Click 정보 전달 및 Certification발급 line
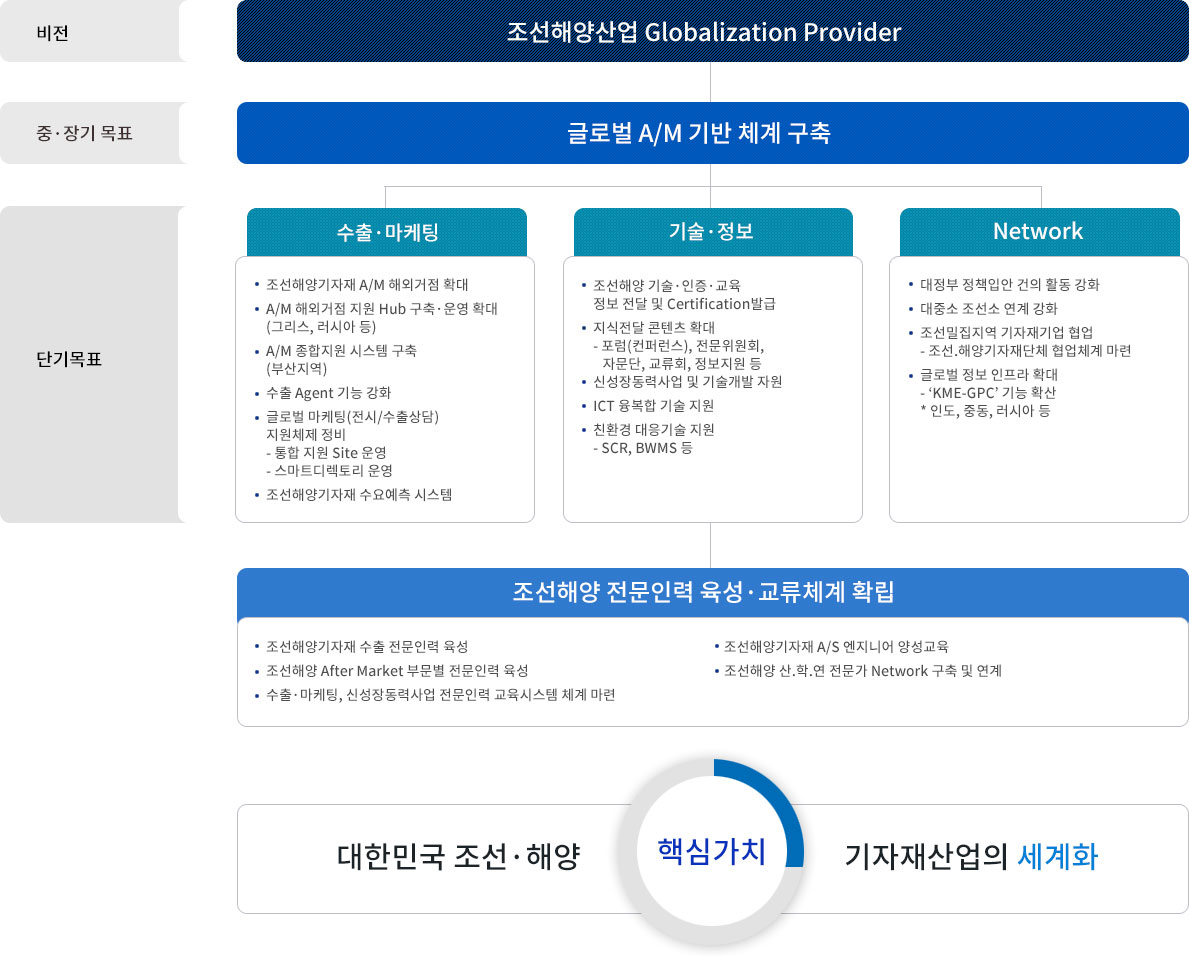 click(684, 303)
